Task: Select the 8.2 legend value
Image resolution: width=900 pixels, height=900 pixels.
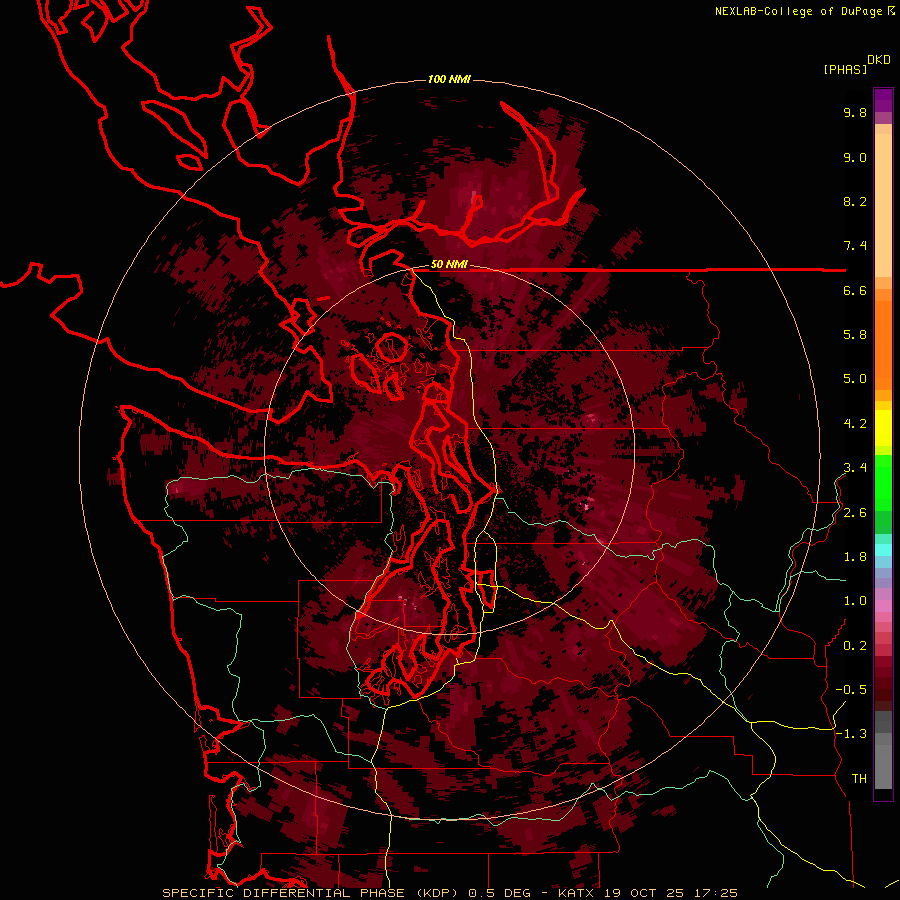Action: click(855, 201)
